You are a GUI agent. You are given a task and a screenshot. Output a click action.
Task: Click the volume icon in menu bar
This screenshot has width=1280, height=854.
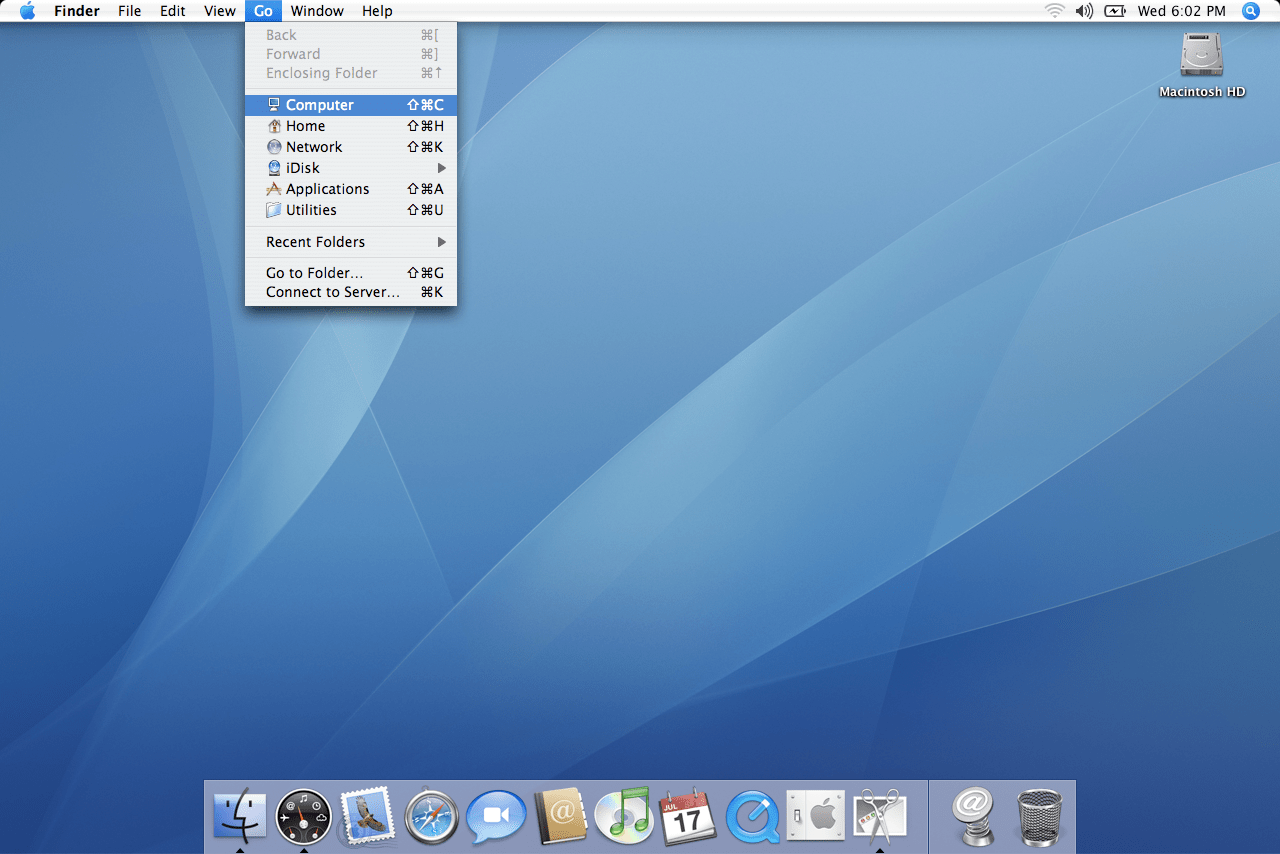pos(1084,11)
